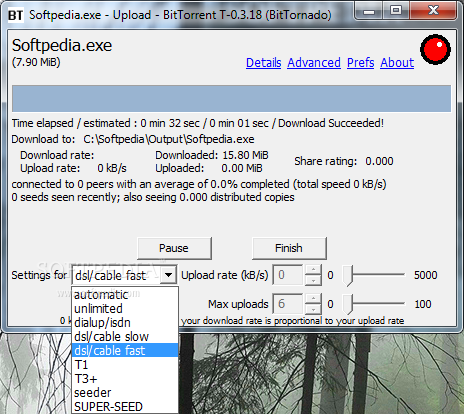Select highlighted 'dsl/cable fast' option
This screenshot has width=464, height=414.
tap(125, 350)
